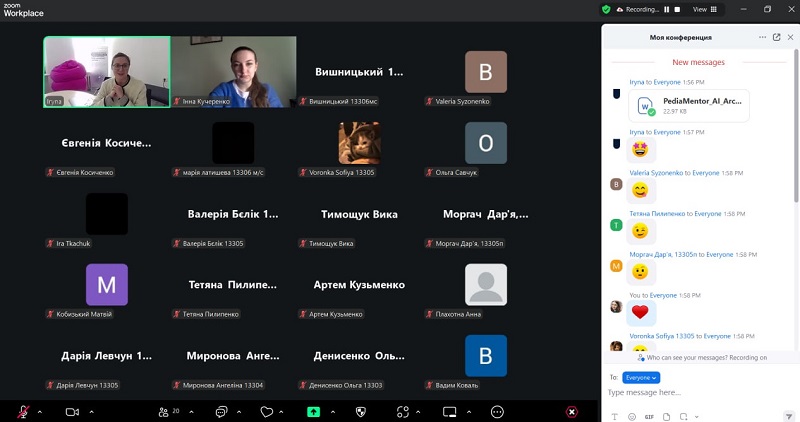The height and width of the screenshot is (422, 800).
Task: Pause the meeting recording
Action: click(x=666, y=9)
